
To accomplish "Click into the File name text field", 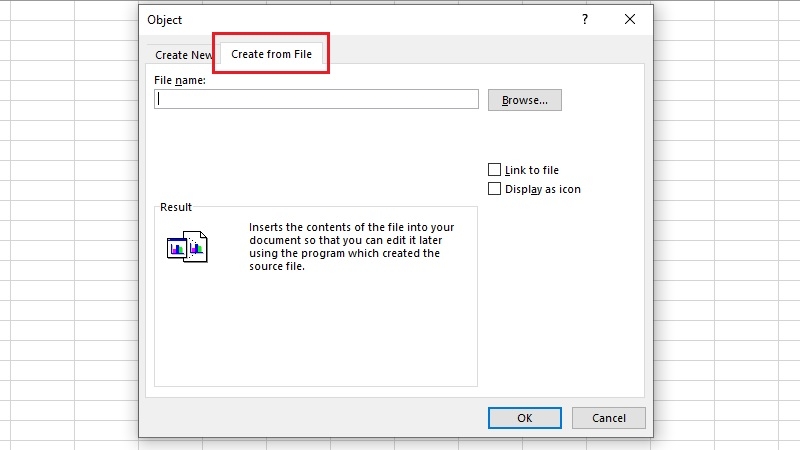I will pyautogui.click(x=316, y=99).
